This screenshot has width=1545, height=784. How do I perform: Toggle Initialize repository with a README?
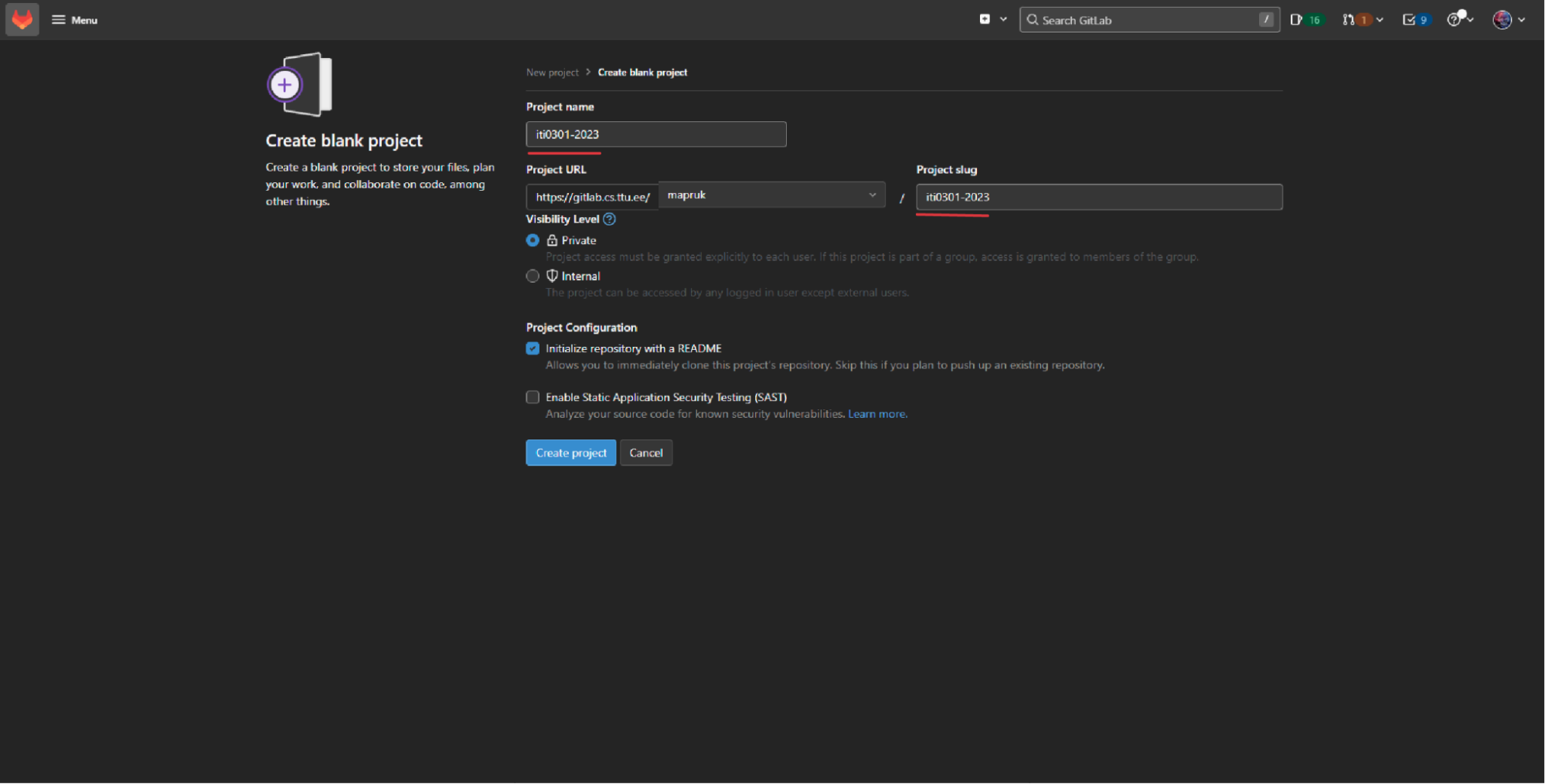(533, 348)
